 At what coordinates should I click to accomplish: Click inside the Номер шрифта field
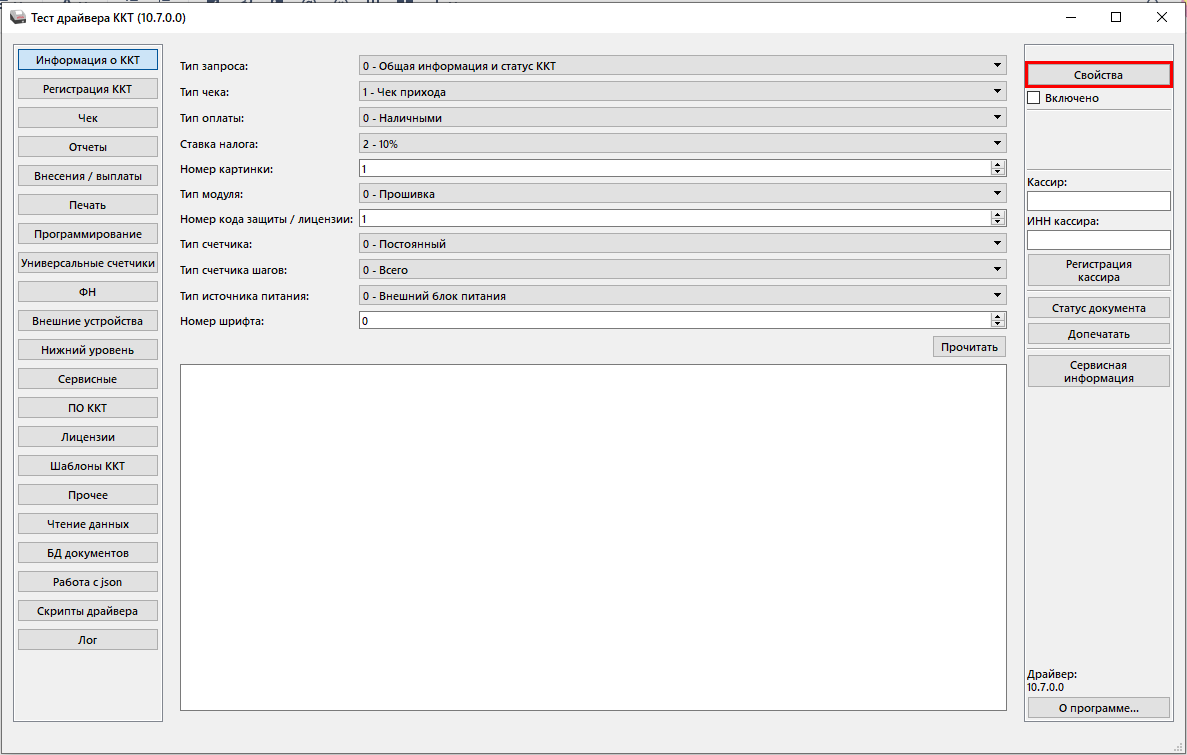coord(673,321)
